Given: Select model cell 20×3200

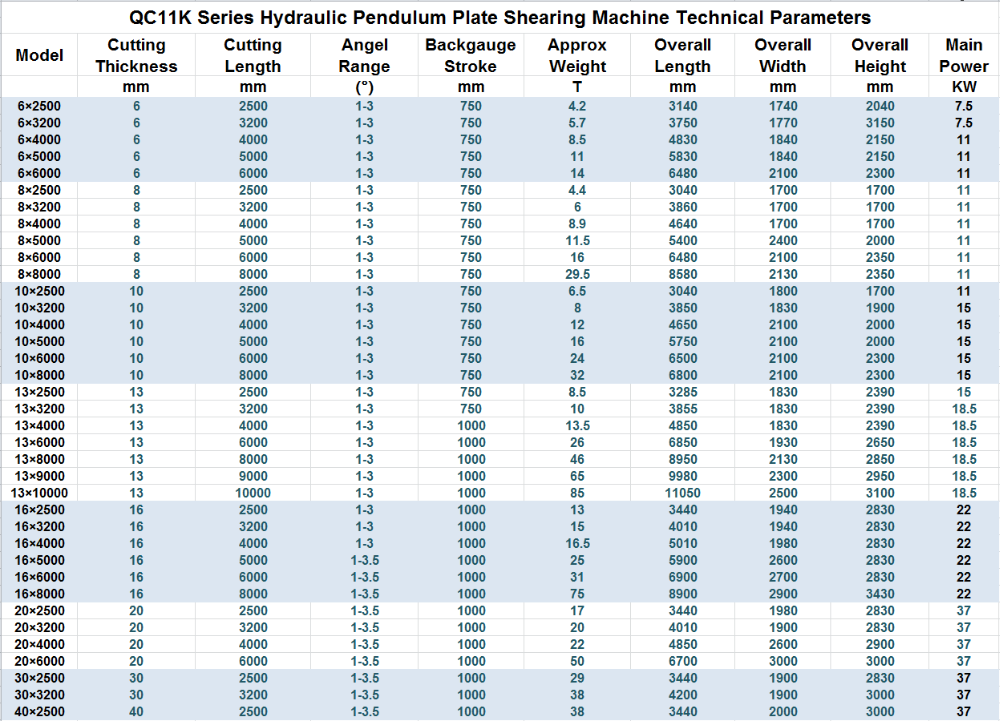Looking at the screenshot, I should click(39, 628).
